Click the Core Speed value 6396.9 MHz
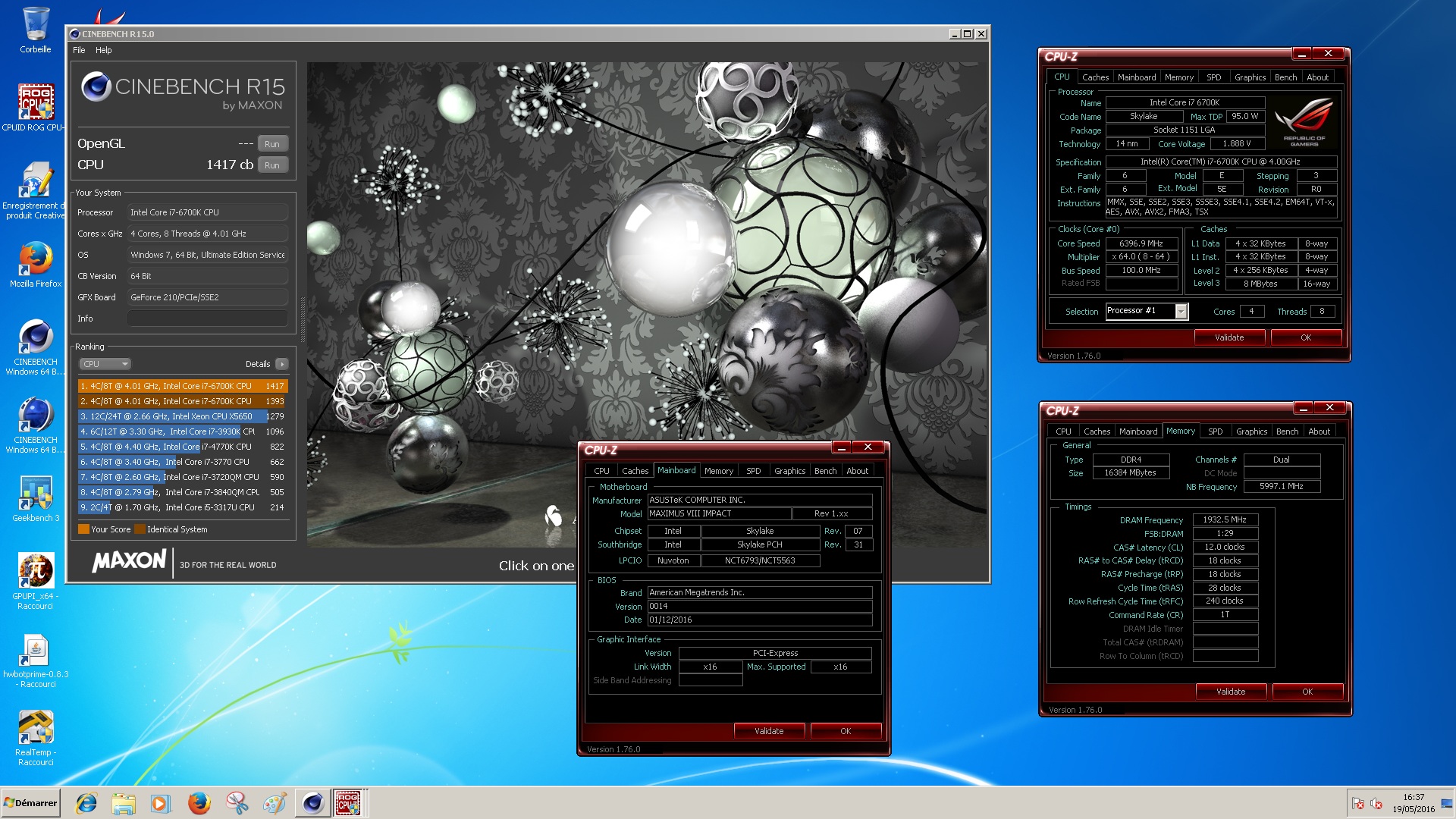The width and height of the screenshot is (1456, 819). click(x=1141, y=243)
